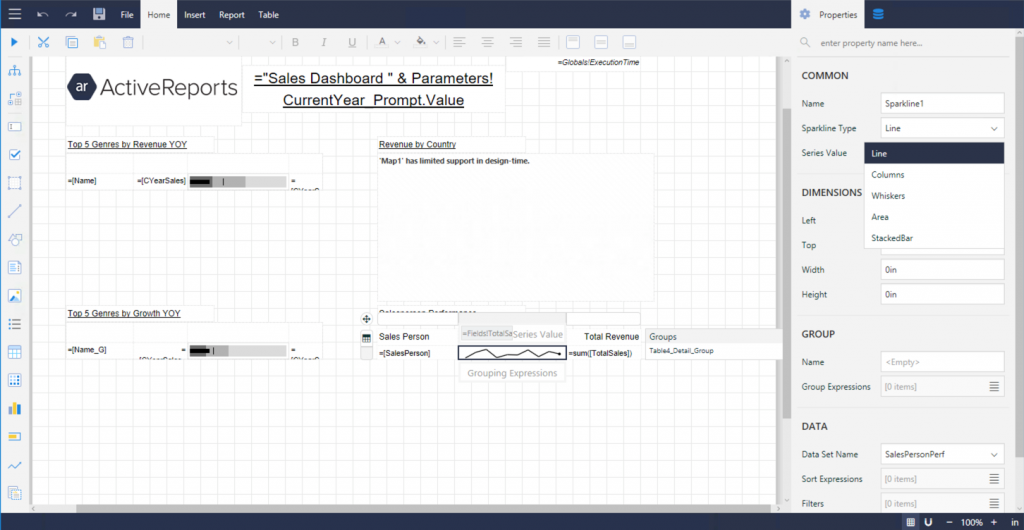Image resolution: width=1024 pixels, height=530 pixels.
Task: Open the hamburger menu
Action: (x=14, y=15)
